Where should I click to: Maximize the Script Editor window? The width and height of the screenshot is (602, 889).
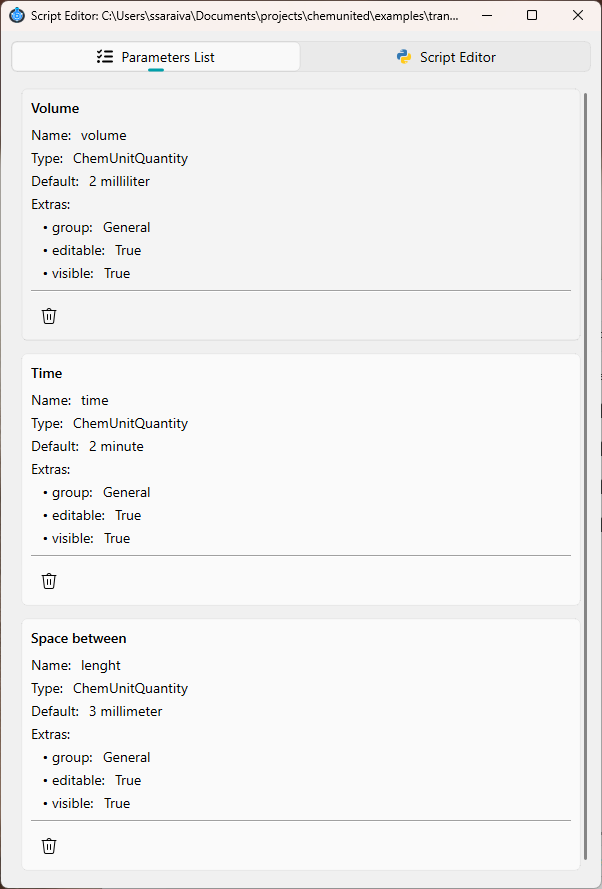pos(532,15)
